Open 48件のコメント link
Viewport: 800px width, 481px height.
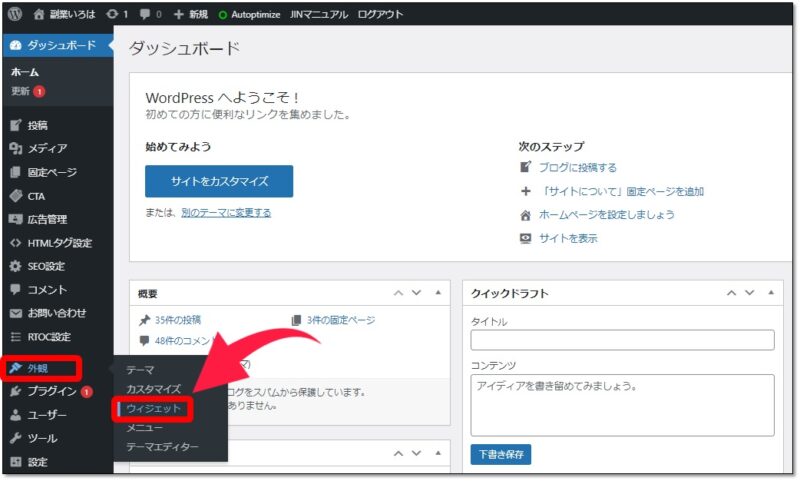pos(184,341)
